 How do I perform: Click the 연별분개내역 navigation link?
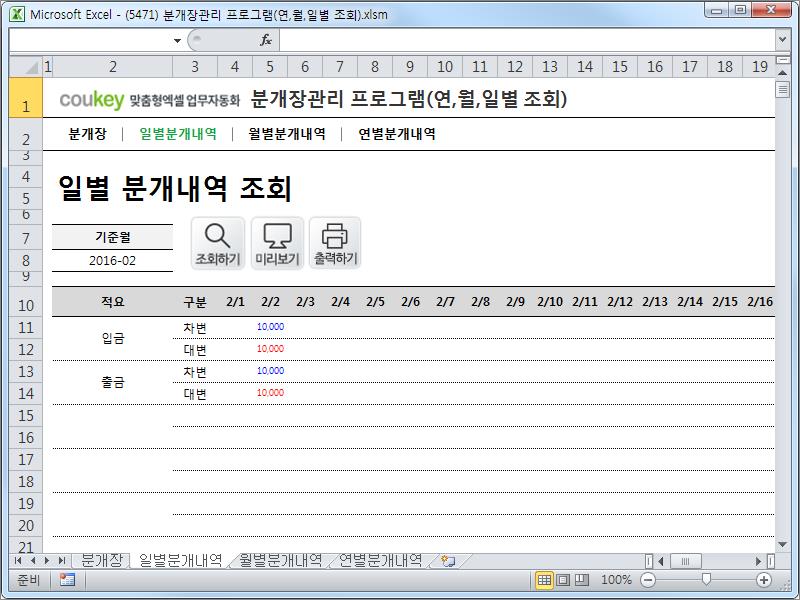(x=397, y=134)
